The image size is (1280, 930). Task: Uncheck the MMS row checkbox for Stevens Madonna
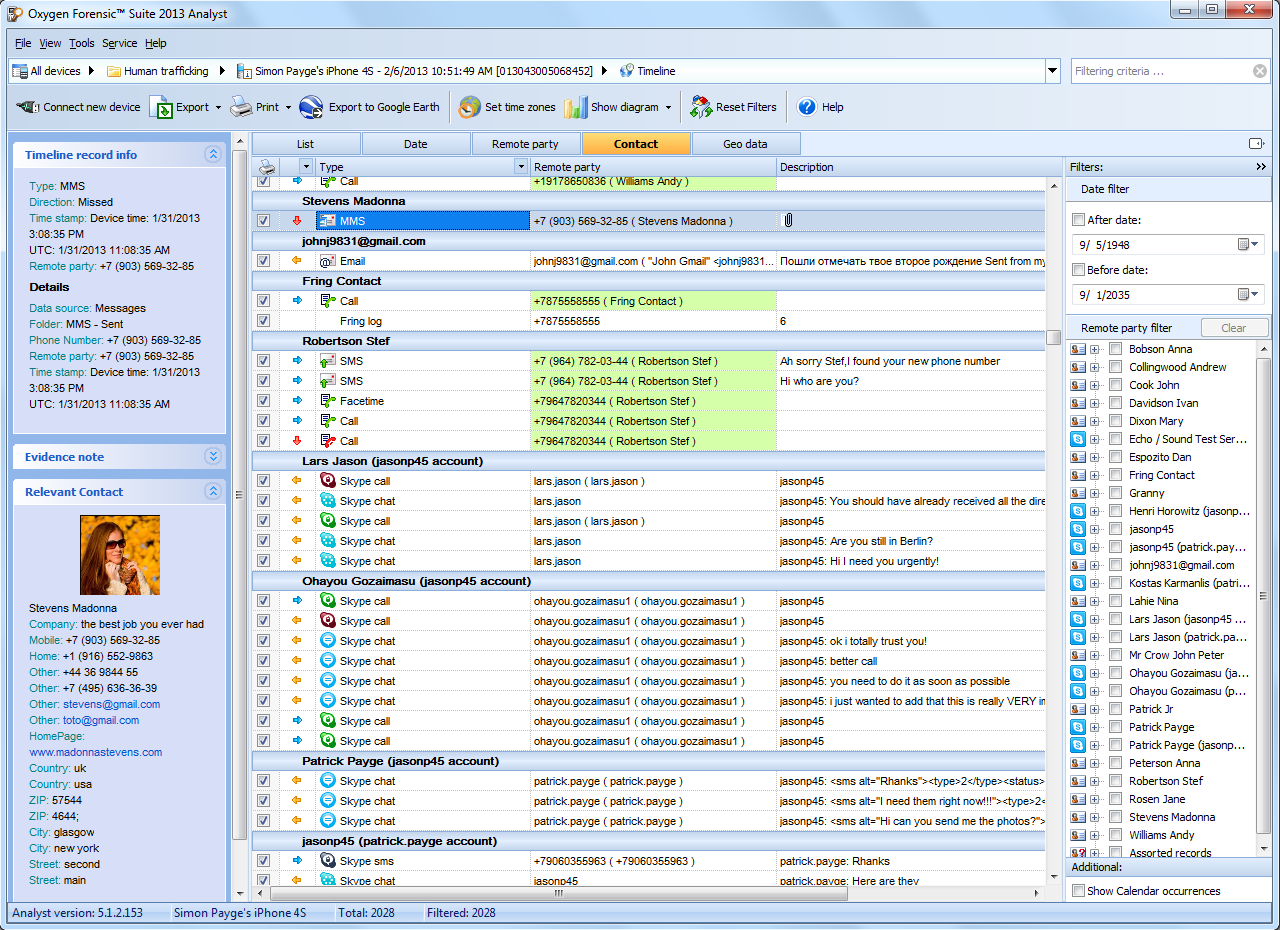click(263, 221)
